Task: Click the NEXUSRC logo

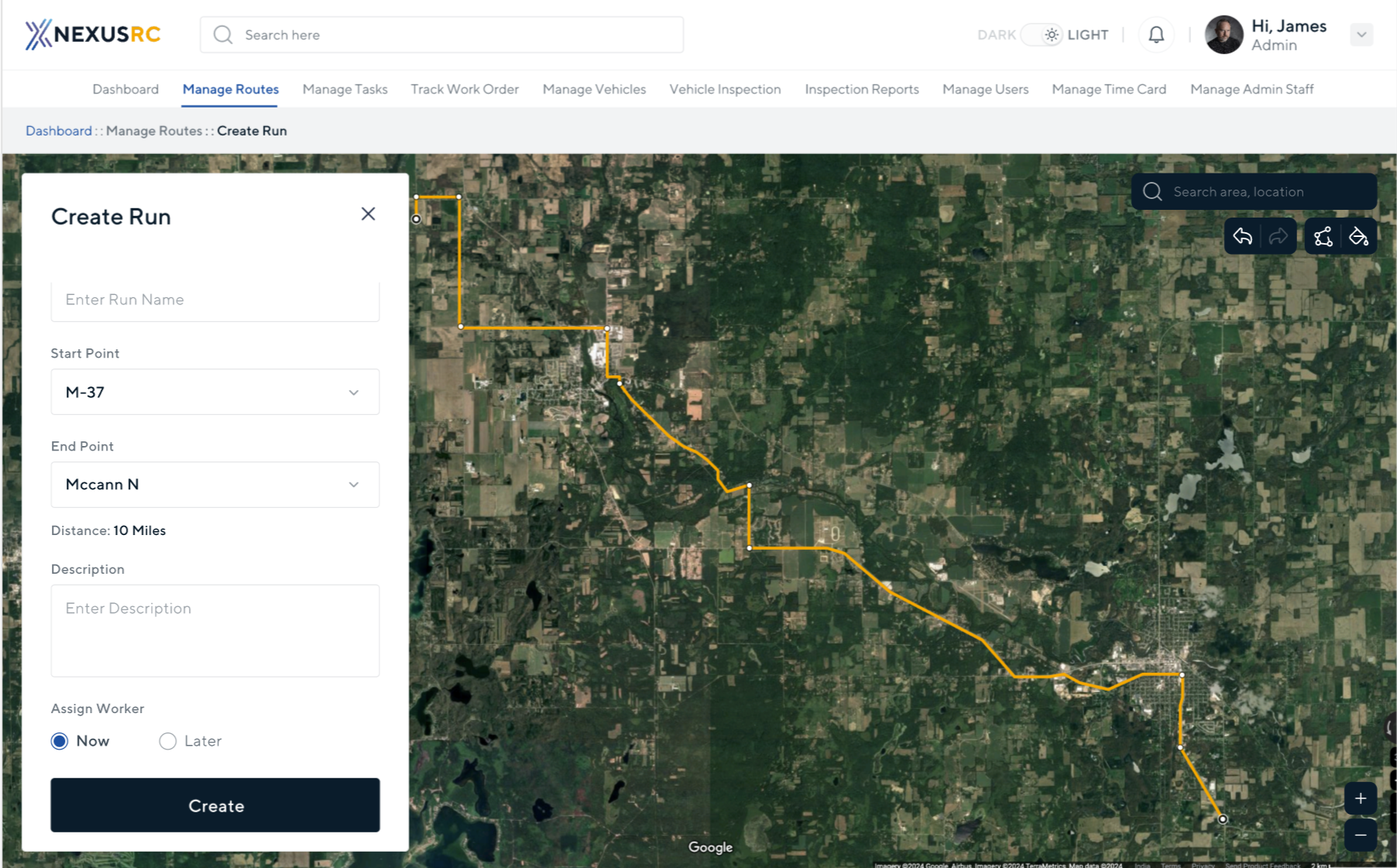Action: 92,33
